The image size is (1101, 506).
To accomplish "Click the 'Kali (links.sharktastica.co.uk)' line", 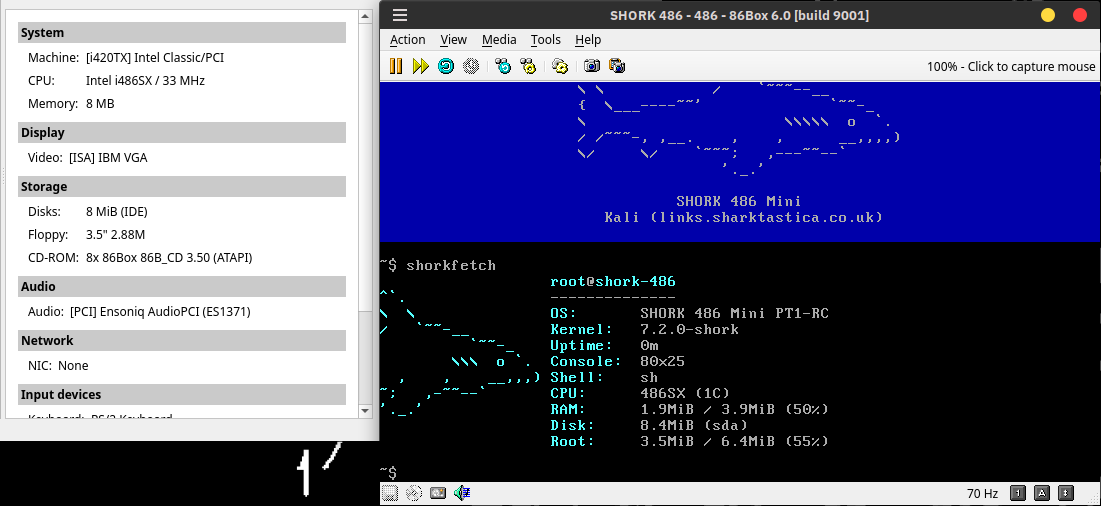I will tap(743, 218).
